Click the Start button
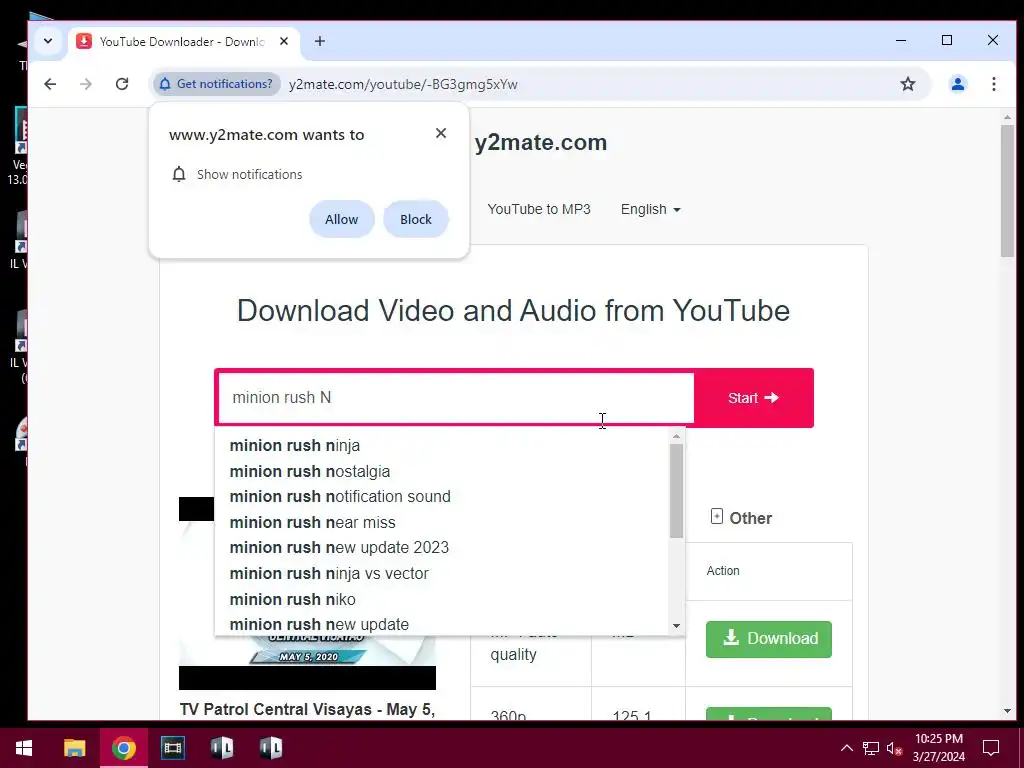This screenshot has height=768, width=1024. point(754,398)
